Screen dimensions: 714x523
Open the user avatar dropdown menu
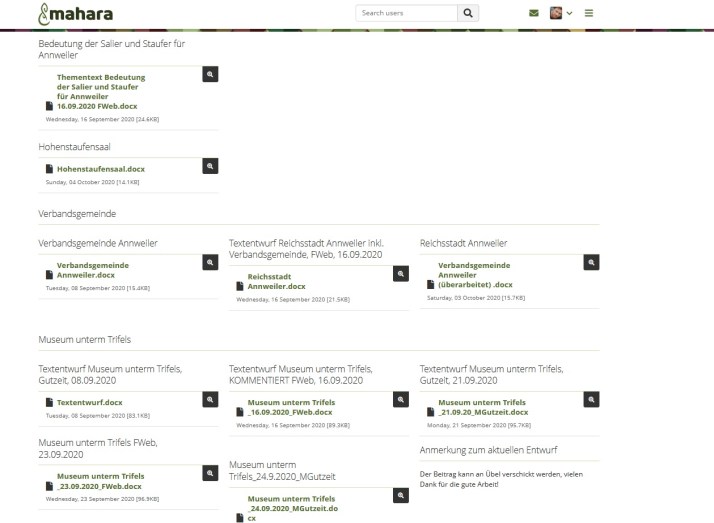click(x=561, y=13)
